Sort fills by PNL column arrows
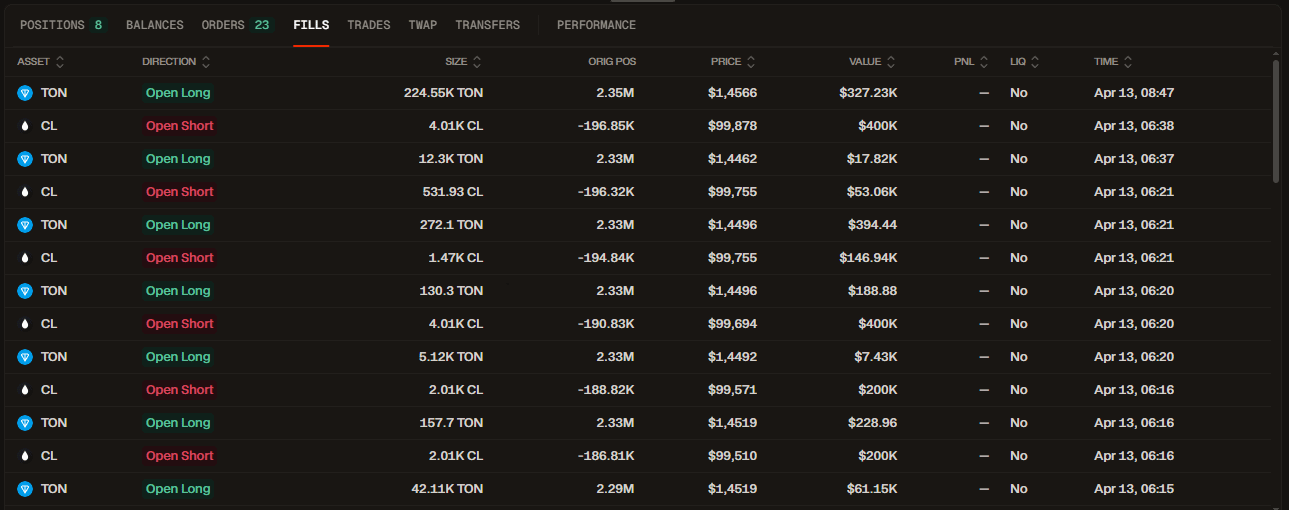Viewport: 1289px width, 510px height. click(984, 62)
